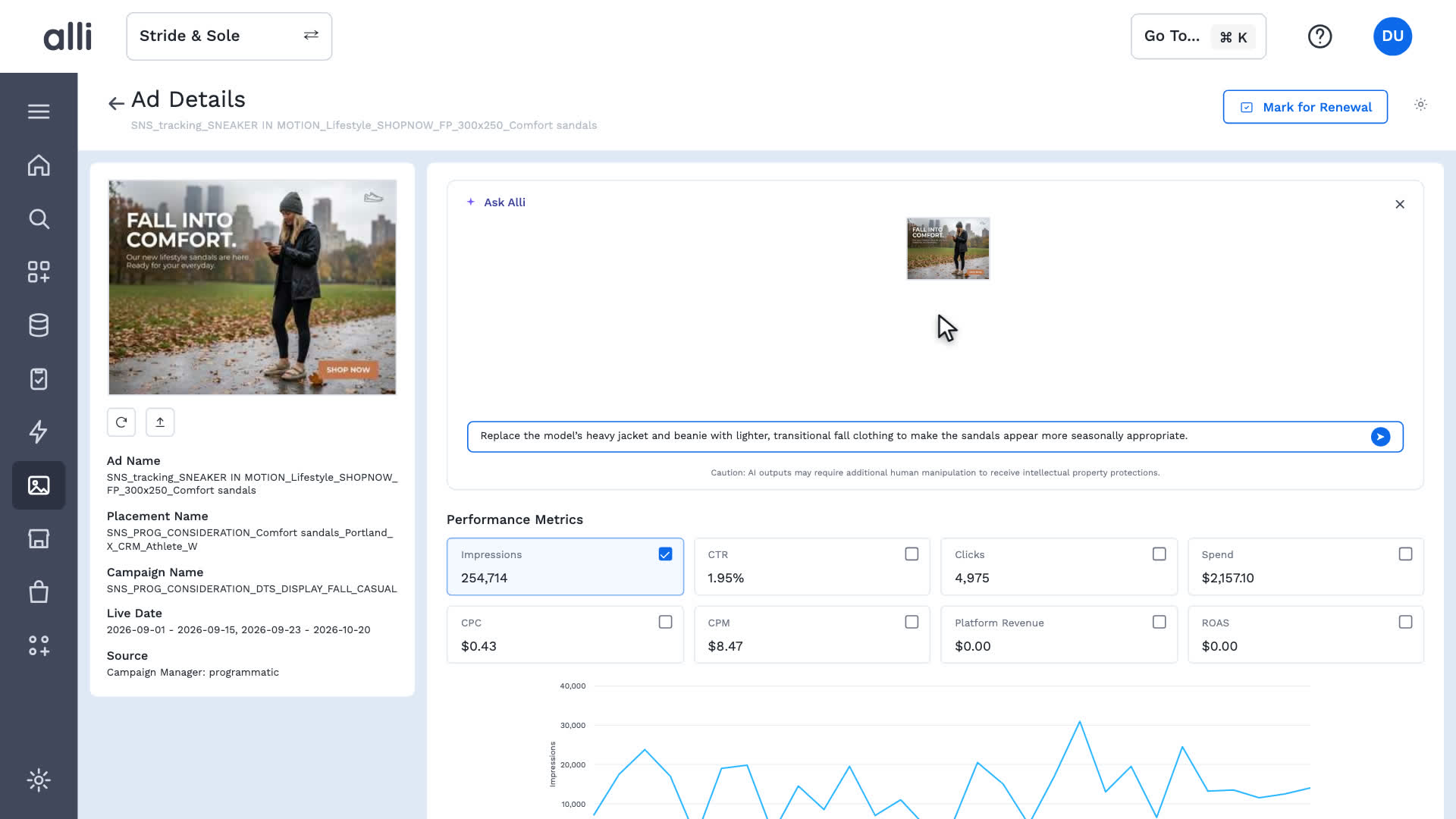1456x819 pixels.
Task: Click the refresh icon under ad image
Action: pos(121,422)
